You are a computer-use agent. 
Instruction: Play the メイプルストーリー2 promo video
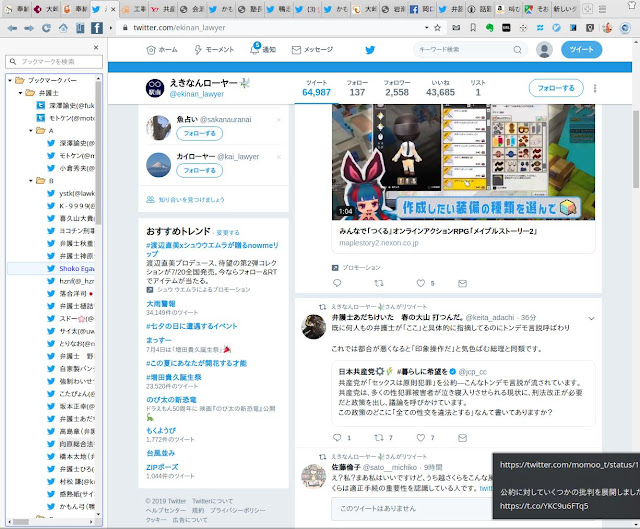coord(463,162)
